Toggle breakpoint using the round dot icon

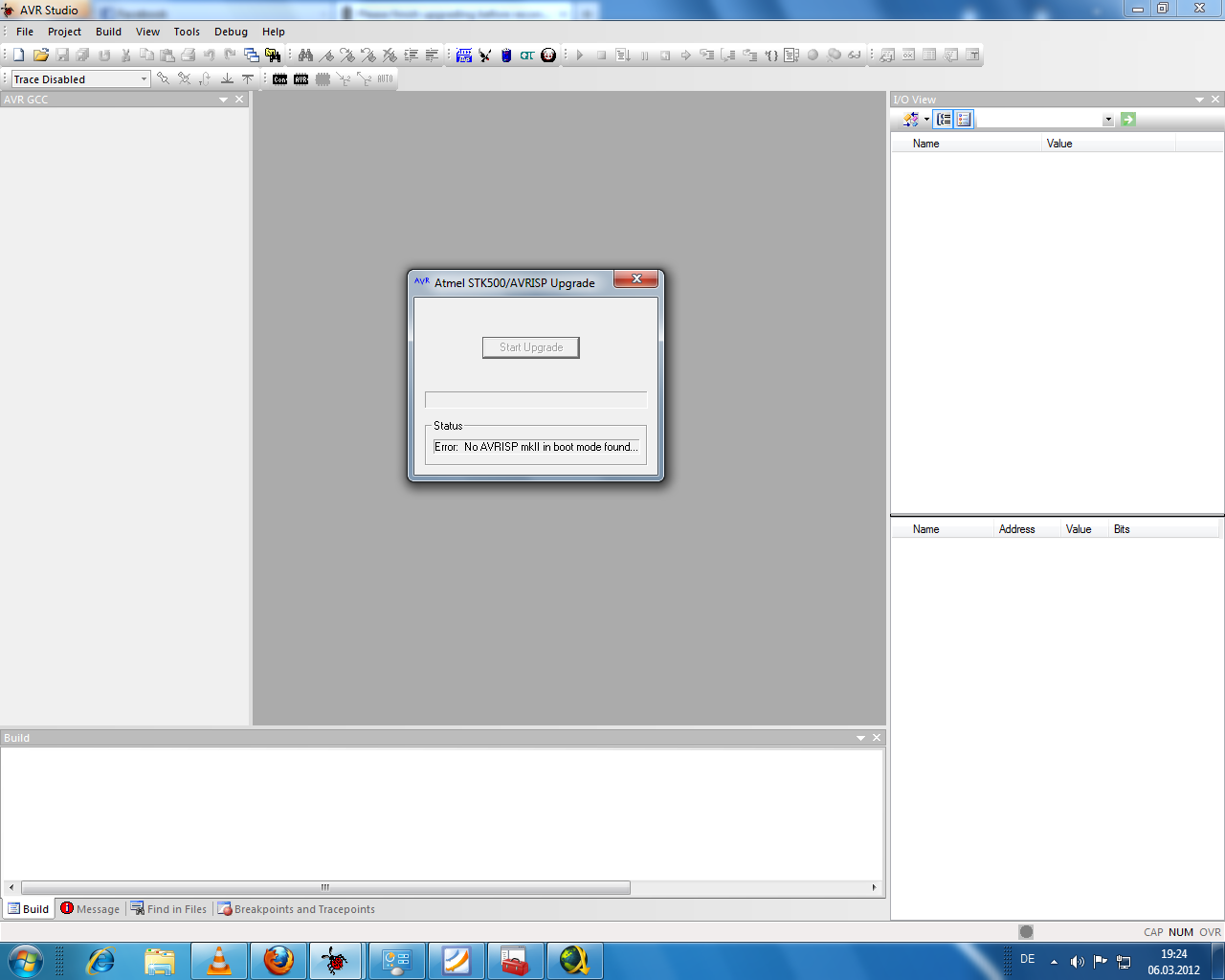tap(813, 56)
